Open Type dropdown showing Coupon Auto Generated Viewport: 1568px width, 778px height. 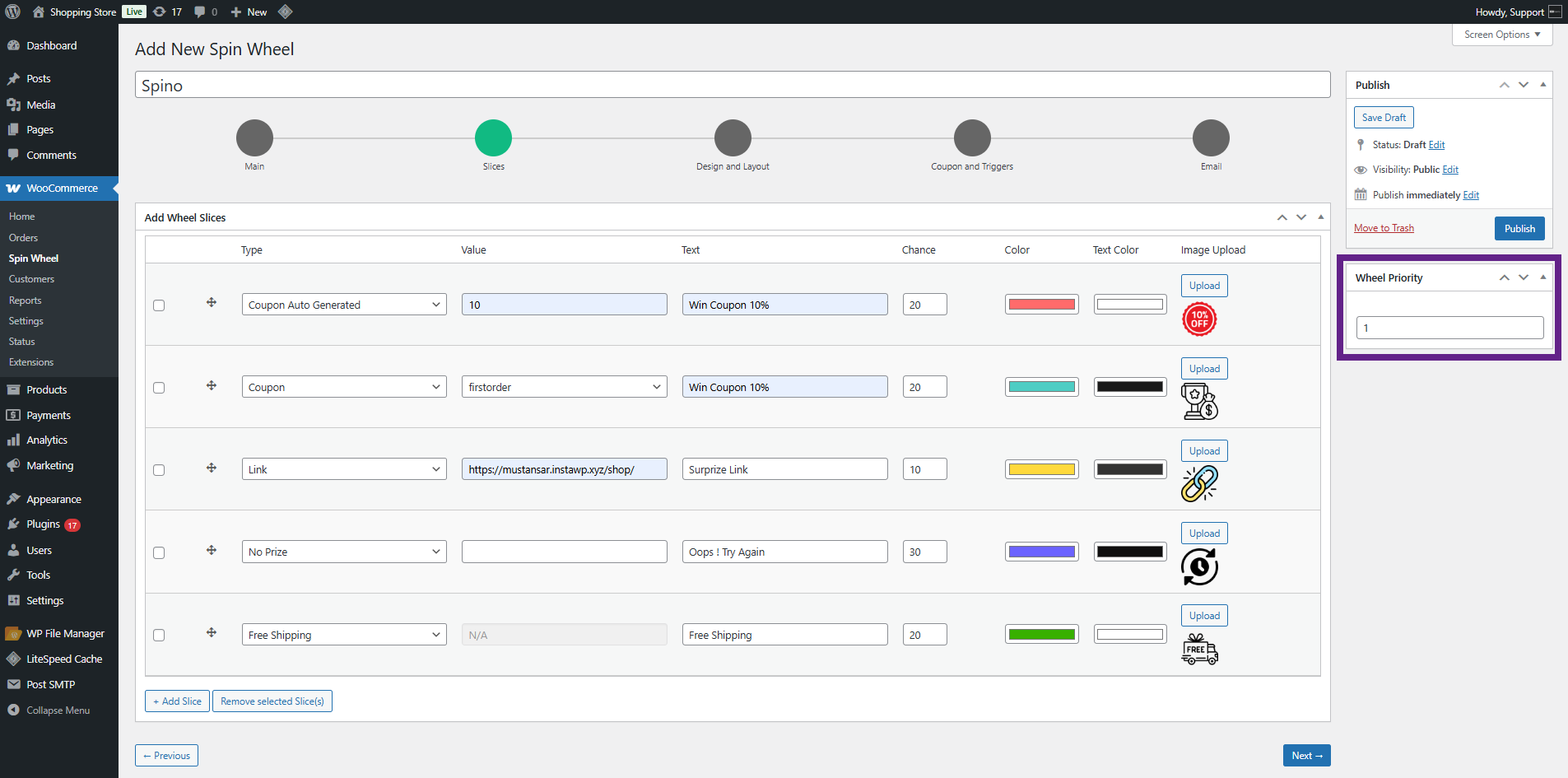click(344, 305)
